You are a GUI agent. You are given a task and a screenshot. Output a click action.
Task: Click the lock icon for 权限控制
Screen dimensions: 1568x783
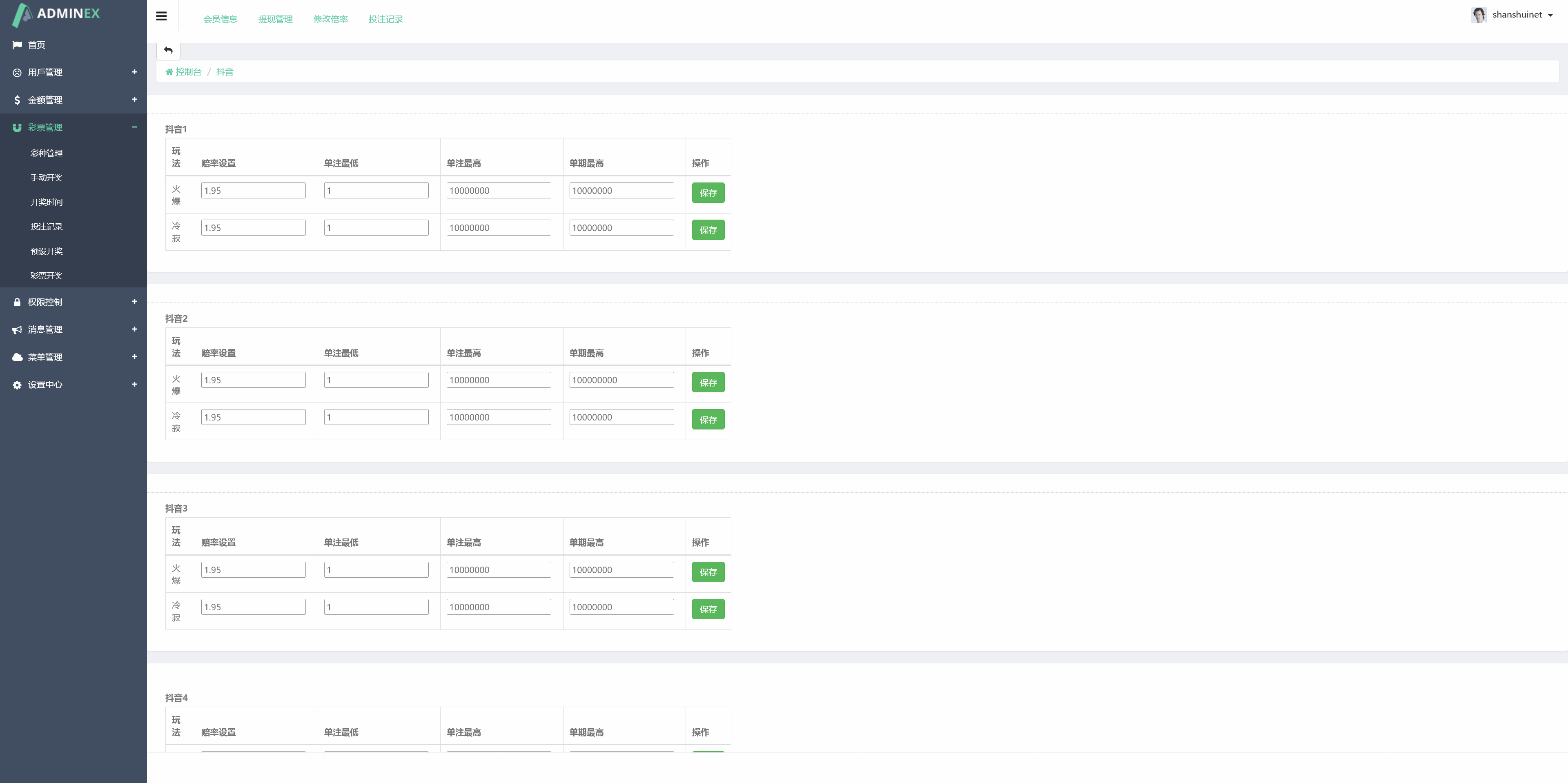(x=17, y=302)
